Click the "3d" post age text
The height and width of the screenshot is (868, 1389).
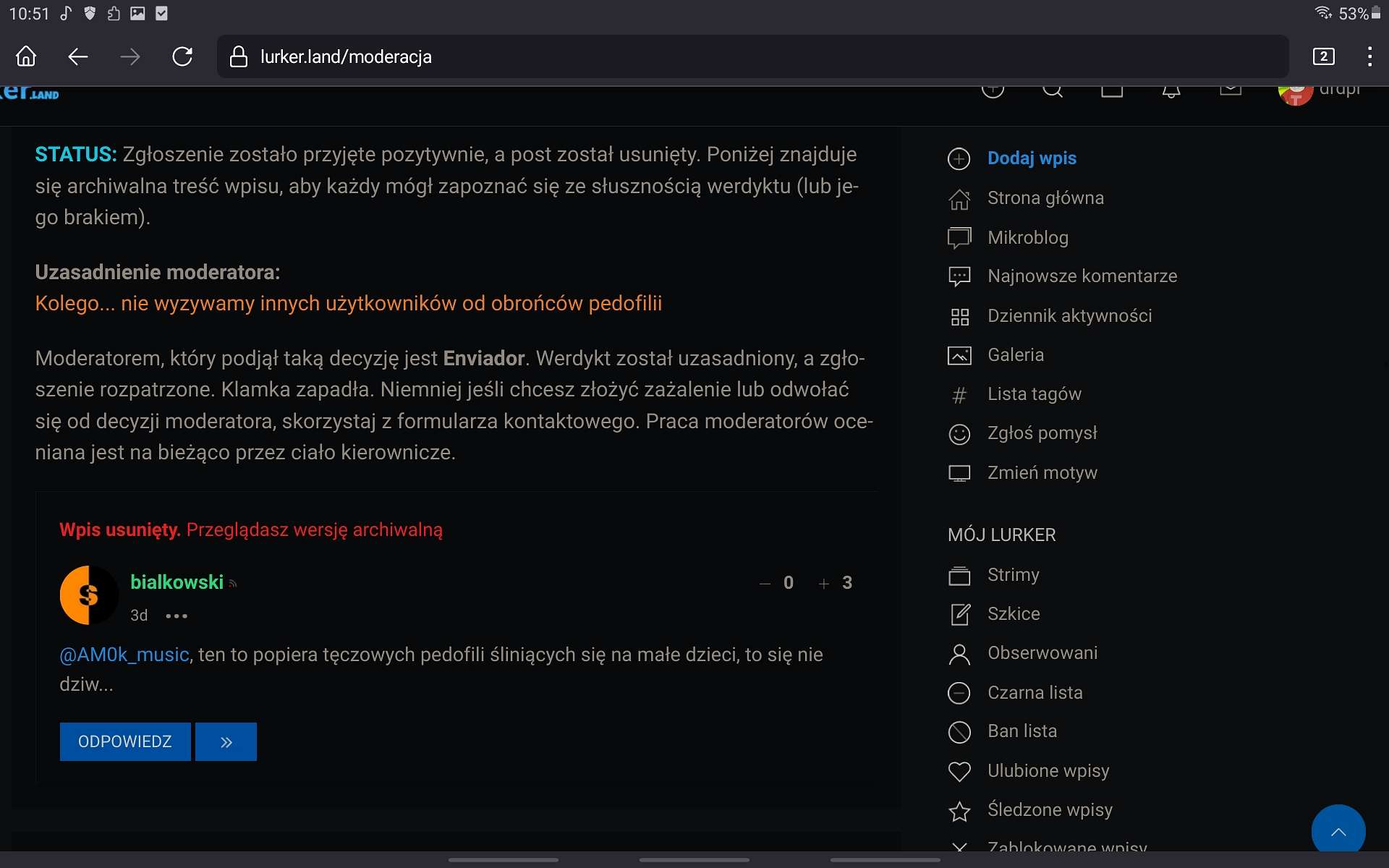click(139, 616)
